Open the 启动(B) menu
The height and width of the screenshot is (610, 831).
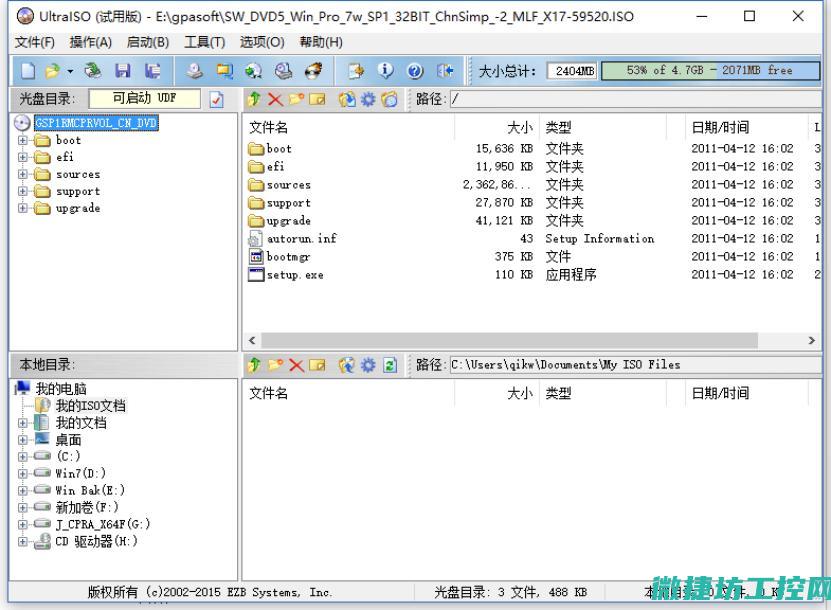tap(148, 42)
